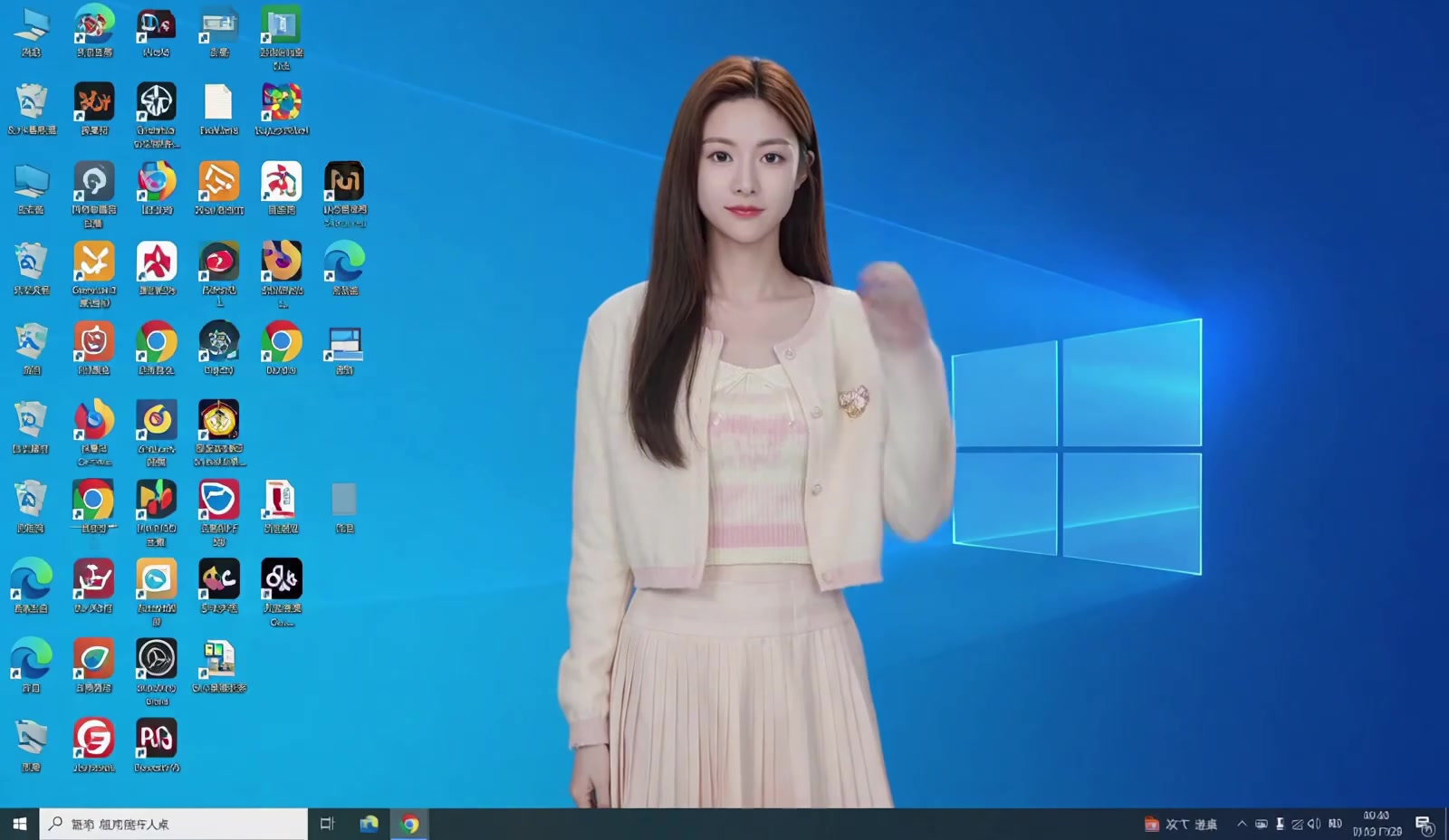Open the Windows Start menu
This screenshot has width=1449, height=840.
coord(19,824)
